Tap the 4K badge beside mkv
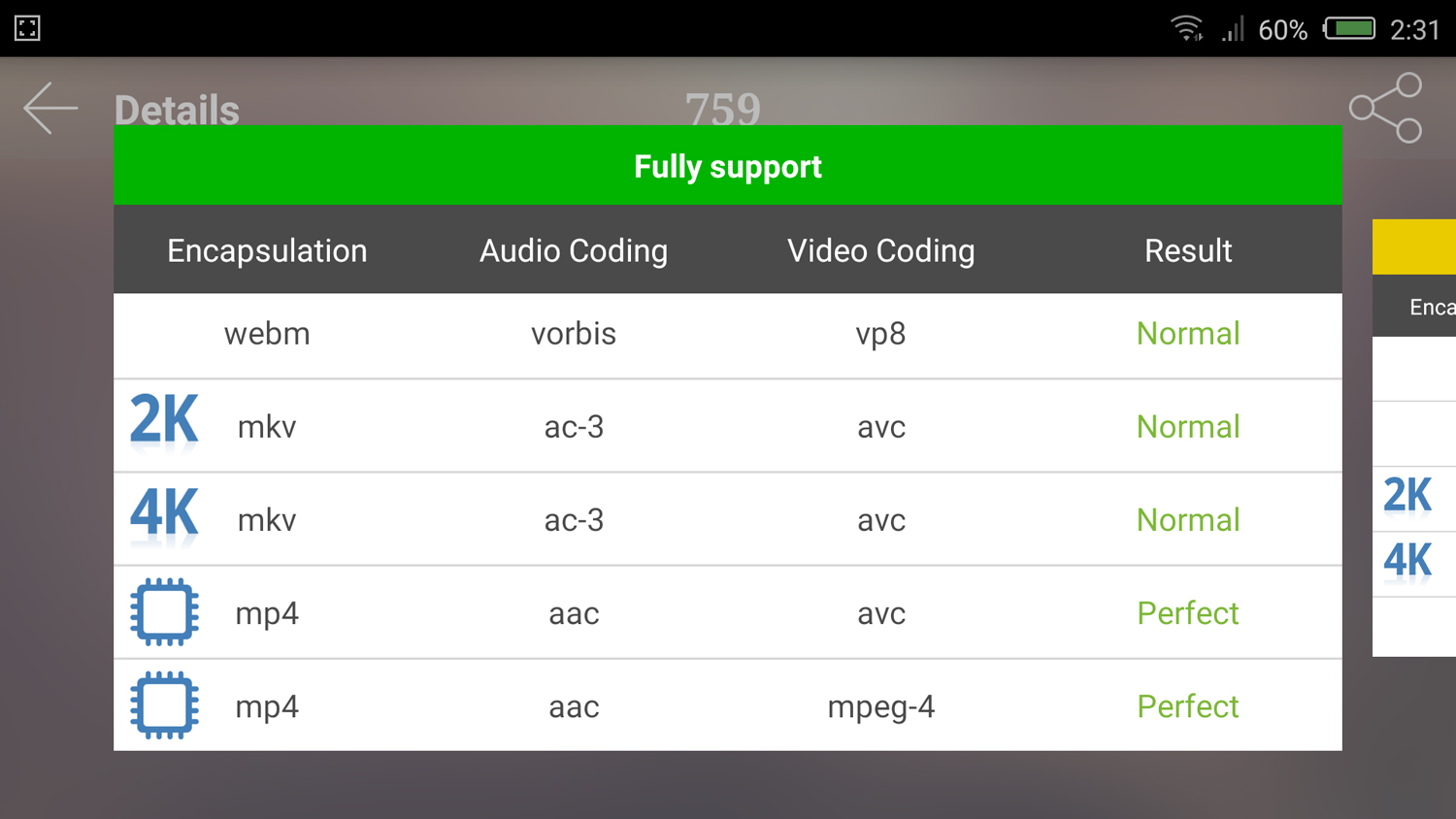The height and width of the screenshot is (819, 1456). (x=164, y=515)
